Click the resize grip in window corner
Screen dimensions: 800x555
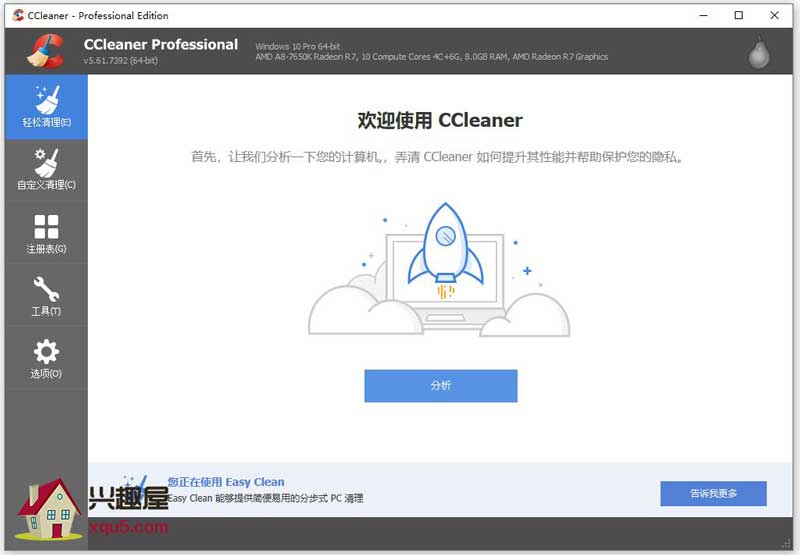pos(786,544)
